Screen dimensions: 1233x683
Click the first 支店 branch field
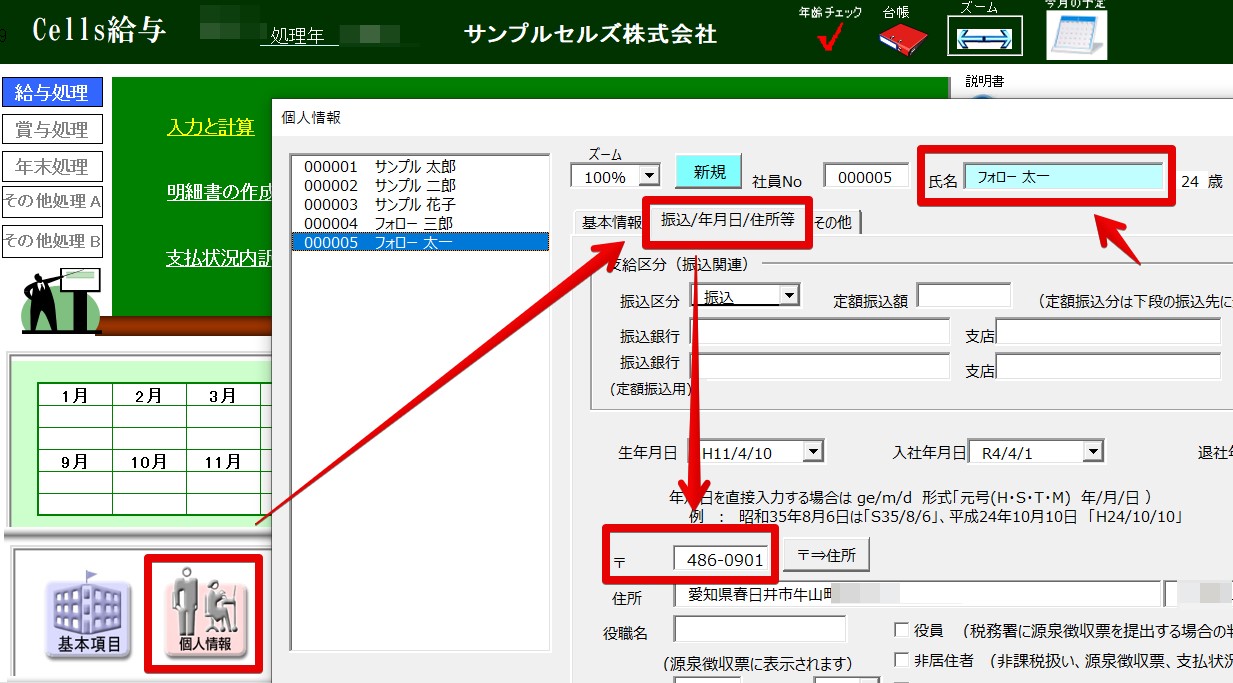point(1108,332)
